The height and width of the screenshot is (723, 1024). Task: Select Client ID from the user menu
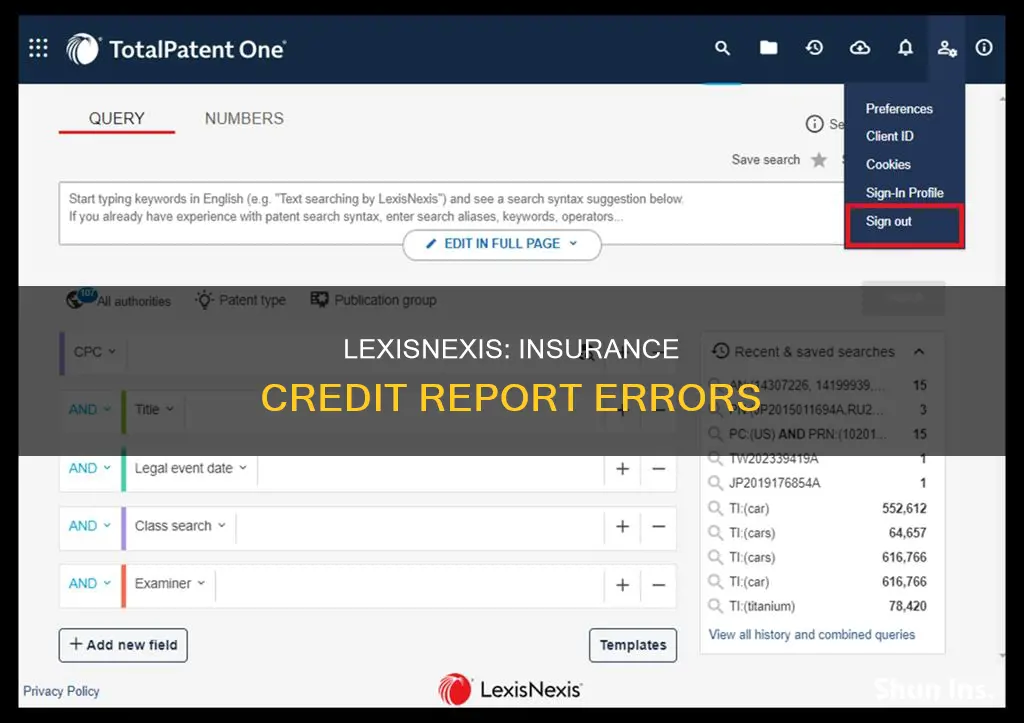click(889, 136)
